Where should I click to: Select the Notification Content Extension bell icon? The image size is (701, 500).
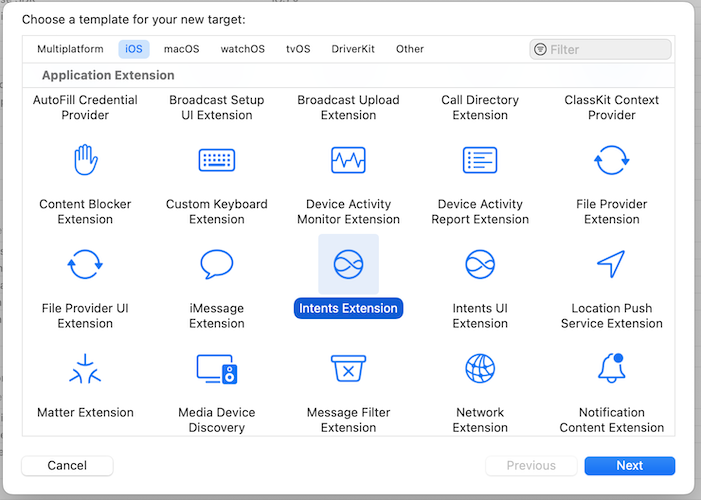(x=612, y=368)
